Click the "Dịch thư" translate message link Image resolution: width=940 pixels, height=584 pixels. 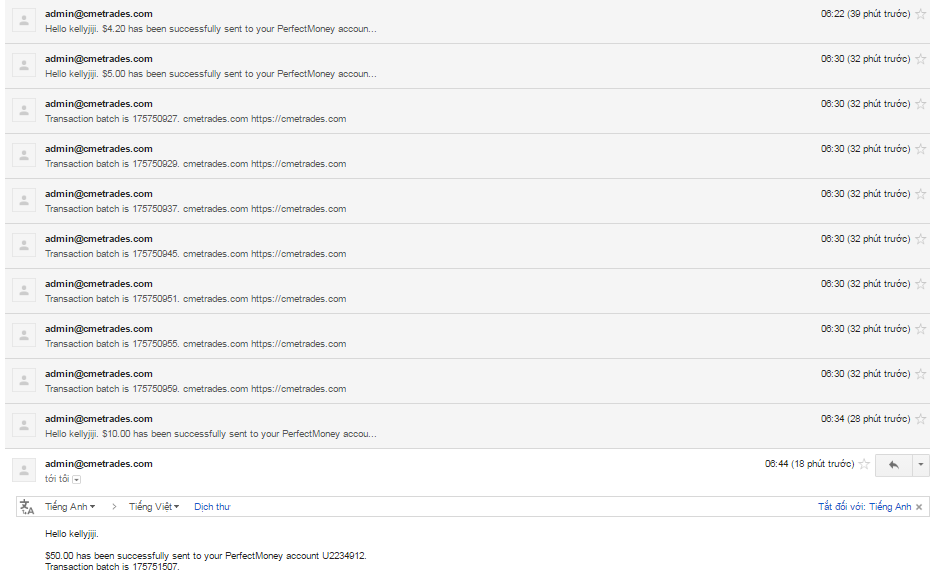(x=212, y=507)
